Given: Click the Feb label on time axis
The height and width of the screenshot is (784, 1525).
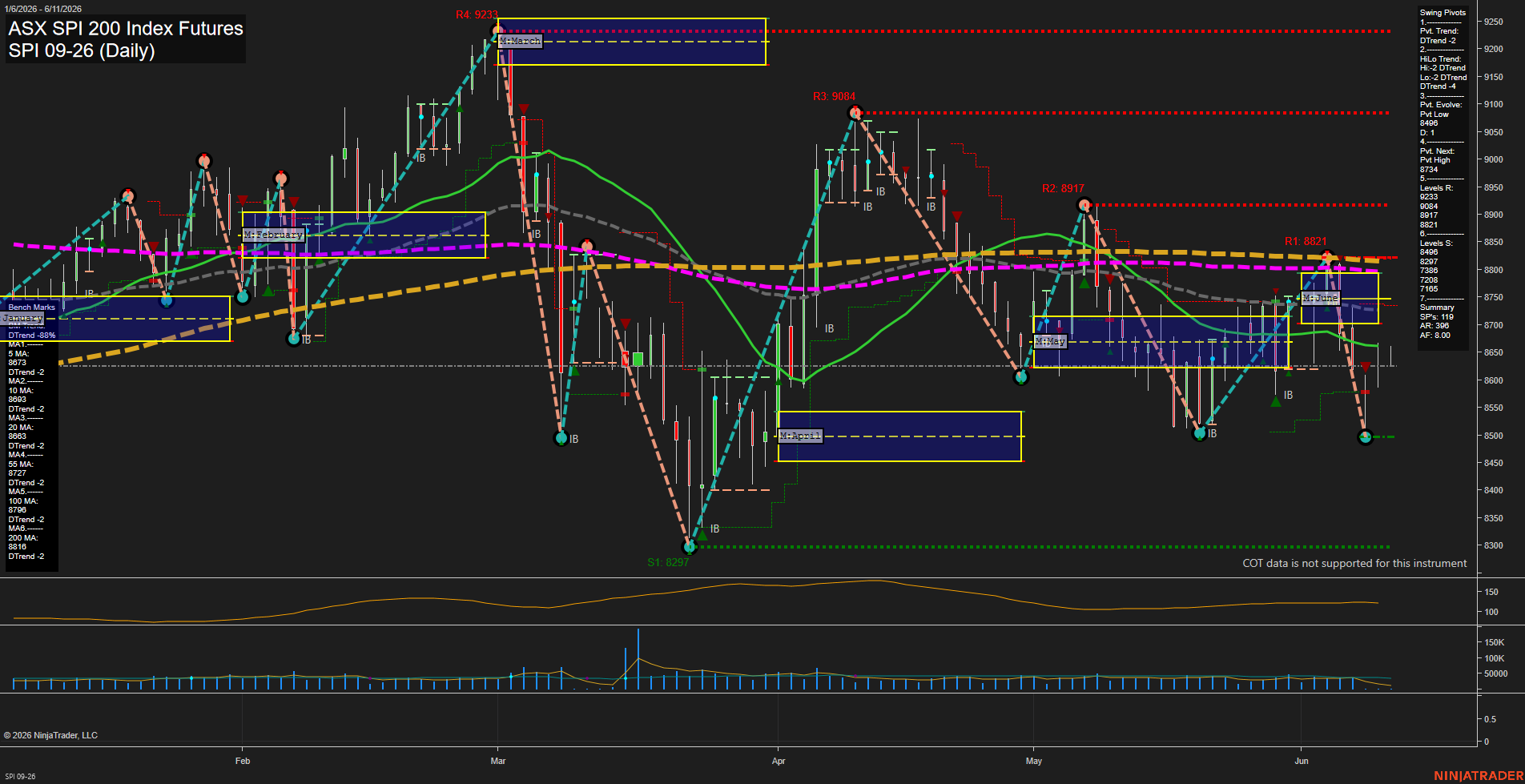Looking at the screenshot, I should tap(243, 761).
